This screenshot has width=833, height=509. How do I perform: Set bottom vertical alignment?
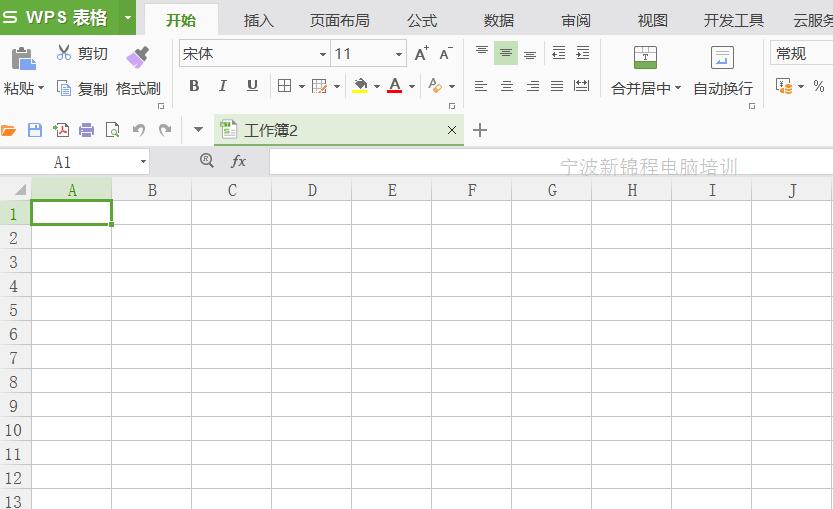point(530,53)
